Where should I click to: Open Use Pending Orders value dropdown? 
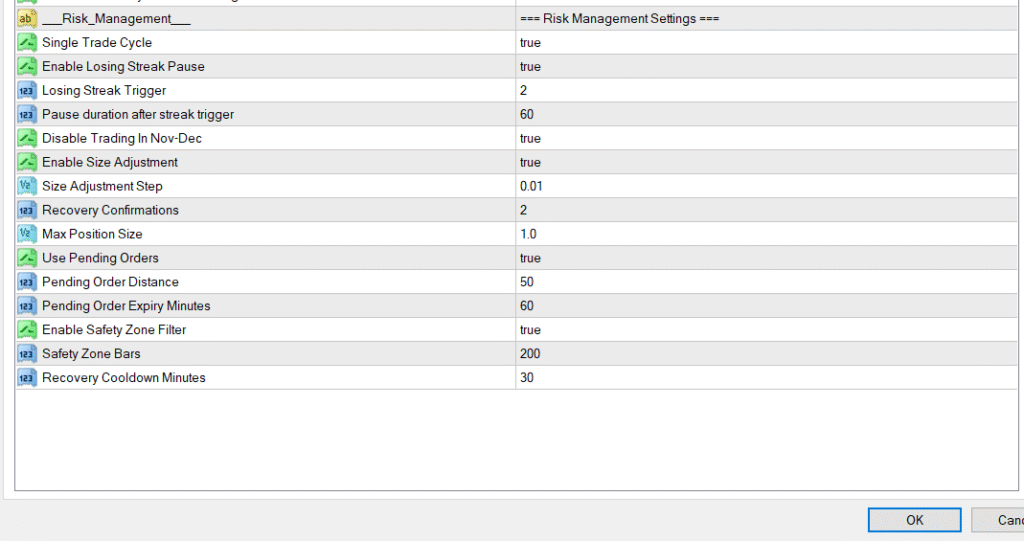[530, 258]
